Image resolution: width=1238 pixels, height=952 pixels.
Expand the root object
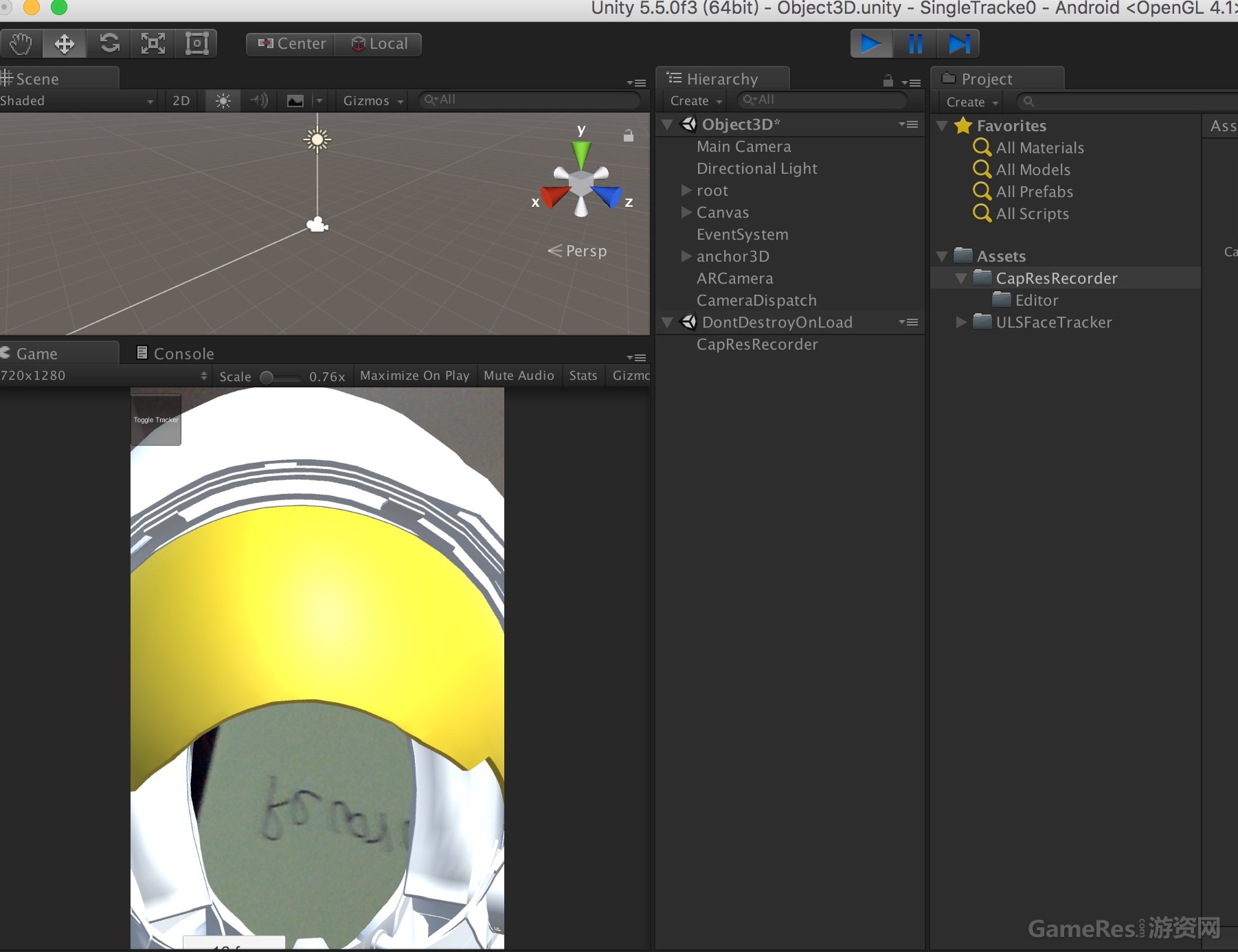pyautogui.click(x=686, y=190)
